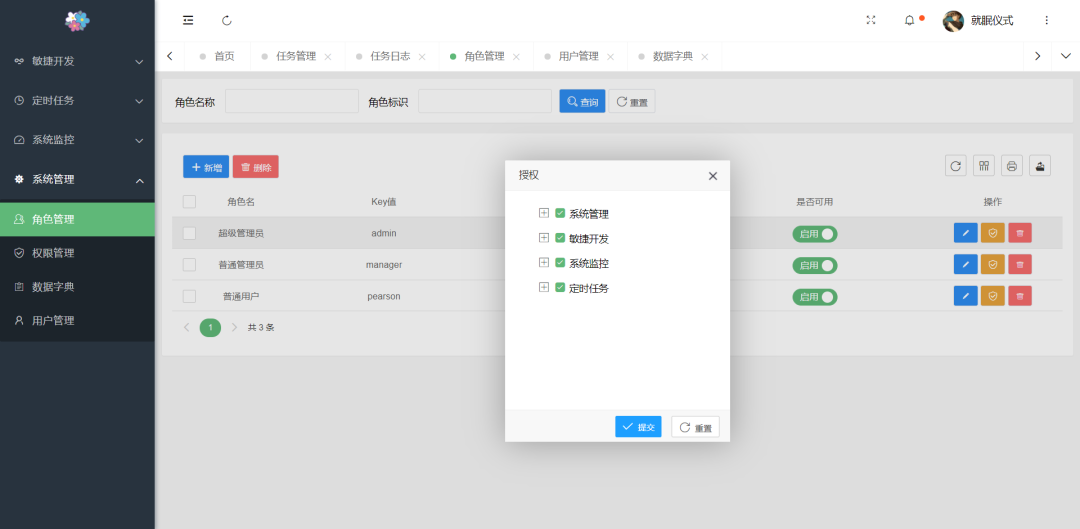Screen dimensions: 1080x529
Task: Toggle the sidebar collapse icon in header
Action: 188,21
